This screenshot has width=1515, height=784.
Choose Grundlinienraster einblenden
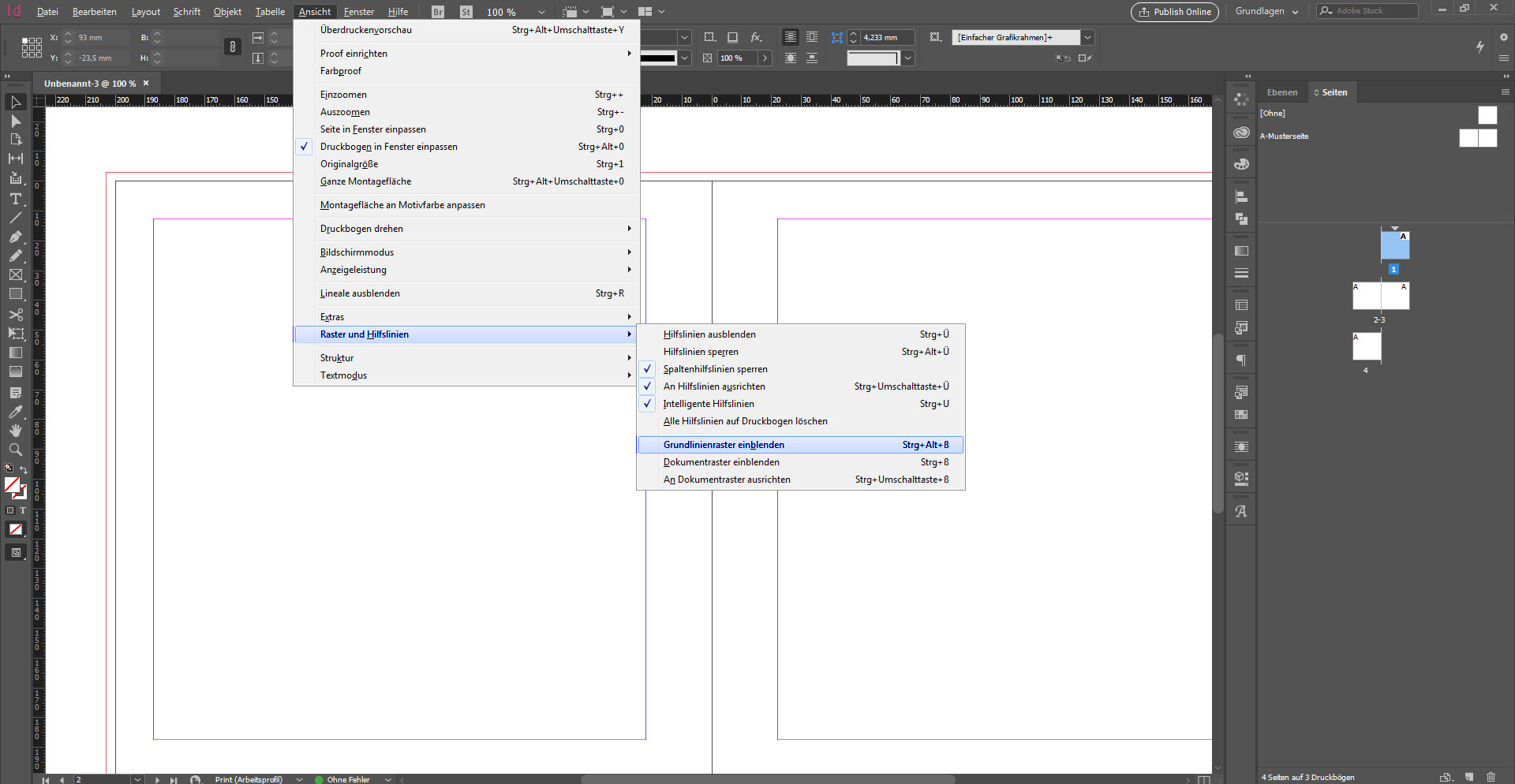(x=724, y=445)
